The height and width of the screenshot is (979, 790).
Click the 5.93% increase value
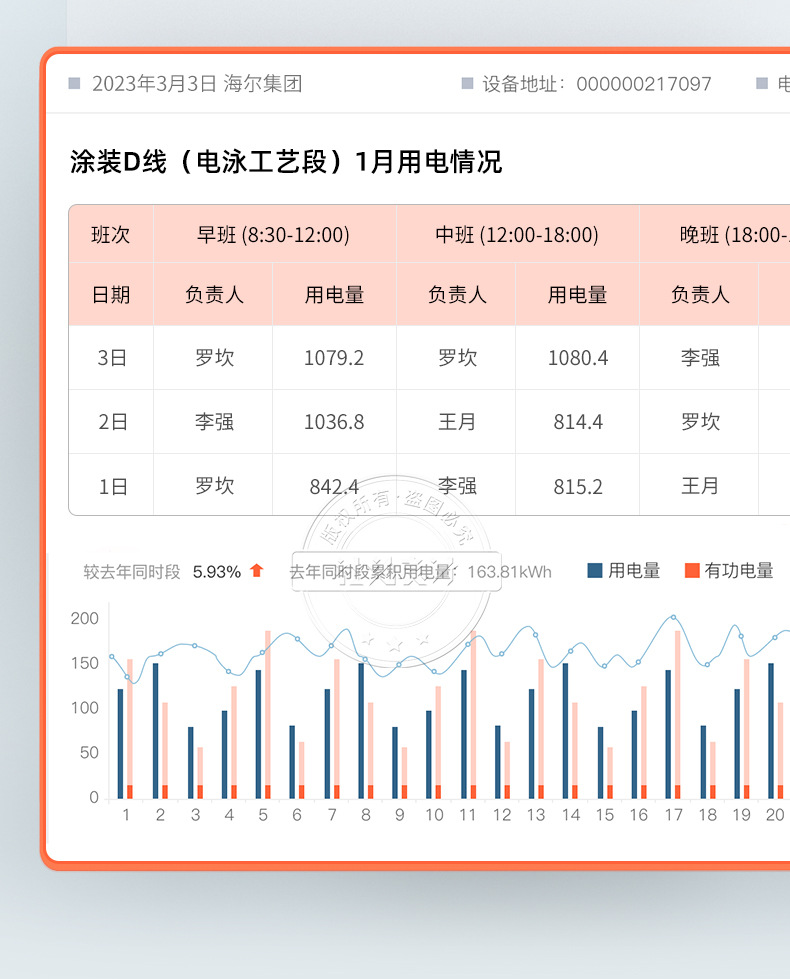217,572
